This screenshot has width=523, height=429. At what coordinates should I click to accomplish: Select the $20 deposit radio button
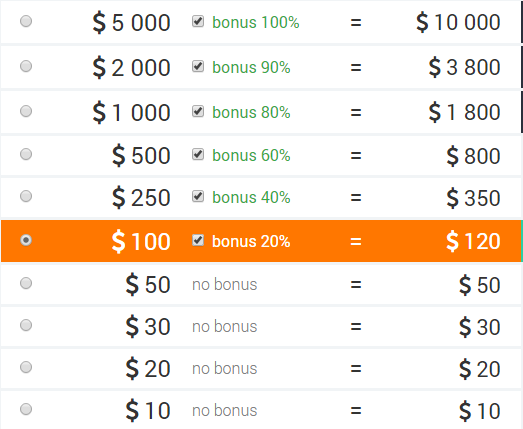pos(26,367)
